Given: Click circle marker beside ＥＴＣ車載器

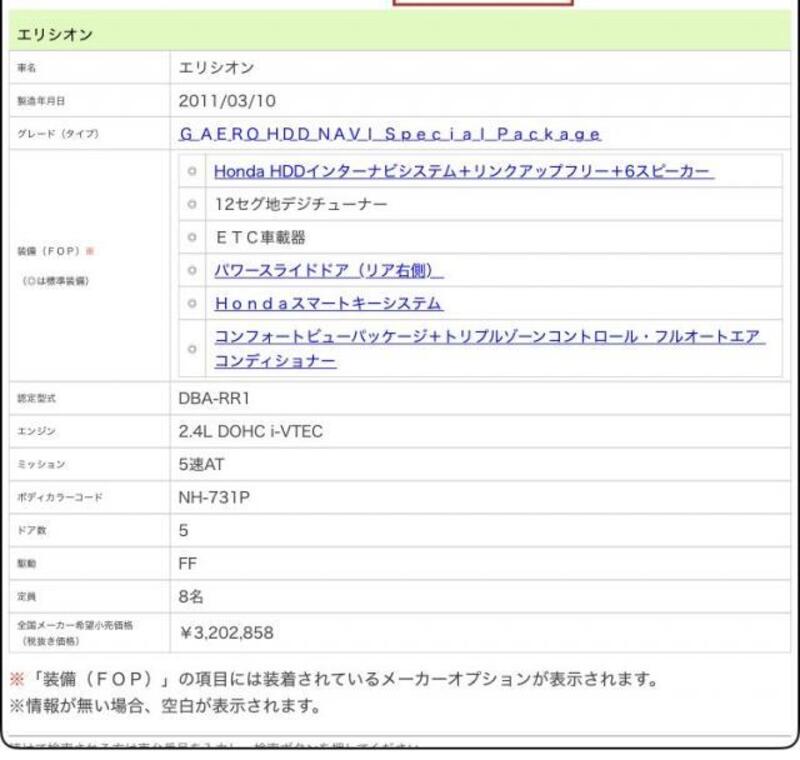Looking at the screenshot, I should [191, 237].
